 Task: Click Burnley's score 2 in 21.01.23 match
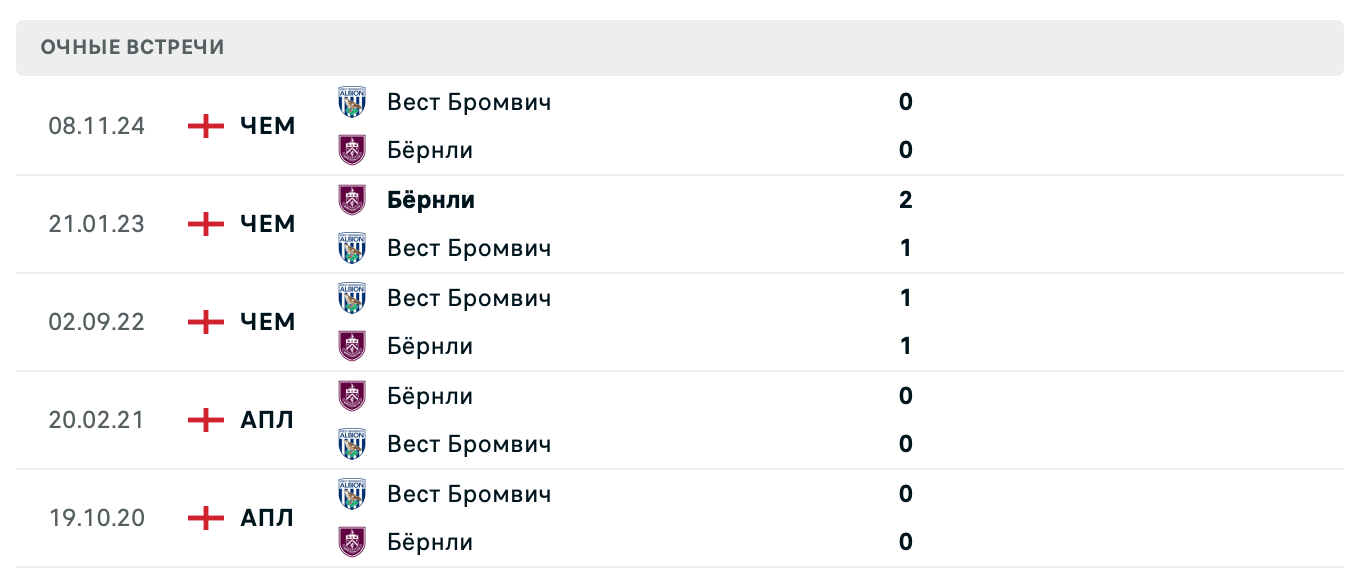pyautogui.click(x=906, y=200)
